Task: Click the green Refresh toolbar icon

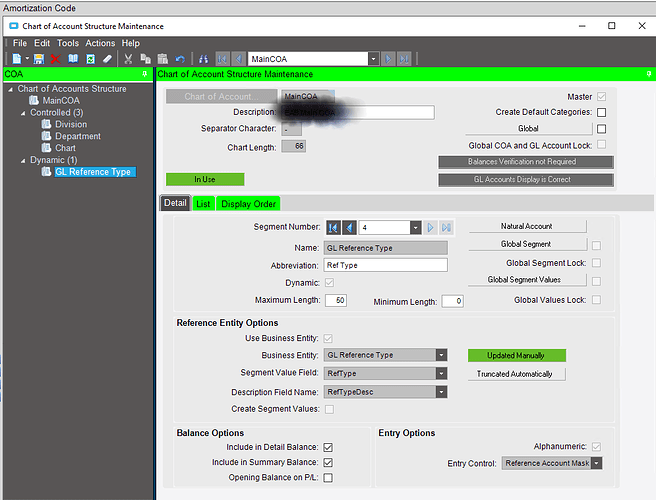Action: 90,59
